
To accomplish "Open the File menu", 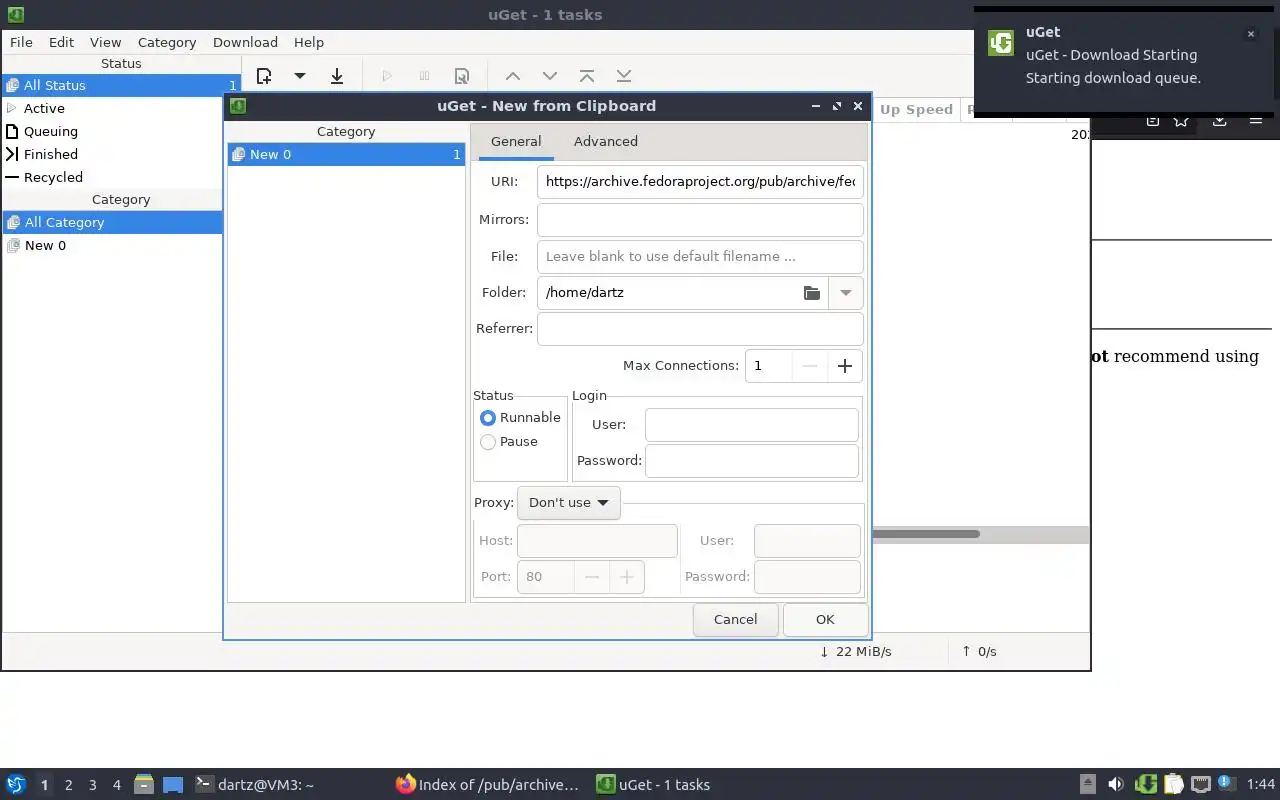I will pyautogui.click(x=21, y=42).
